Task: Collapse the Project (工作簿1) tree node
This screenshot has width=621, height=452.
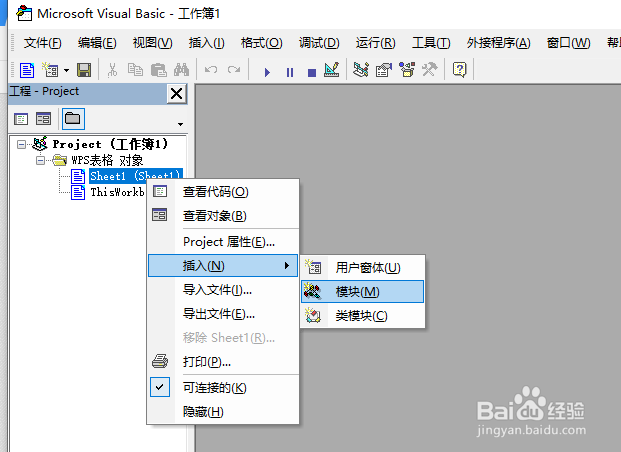Action: click(x=21, y=144)
